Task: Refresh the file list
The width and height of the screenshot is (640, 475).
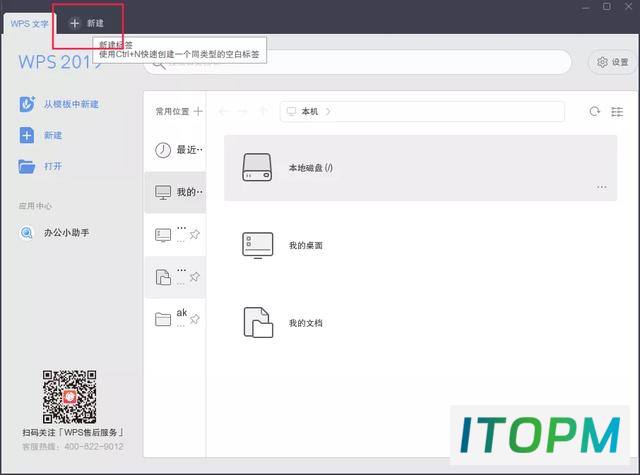Action: [595, 111]
